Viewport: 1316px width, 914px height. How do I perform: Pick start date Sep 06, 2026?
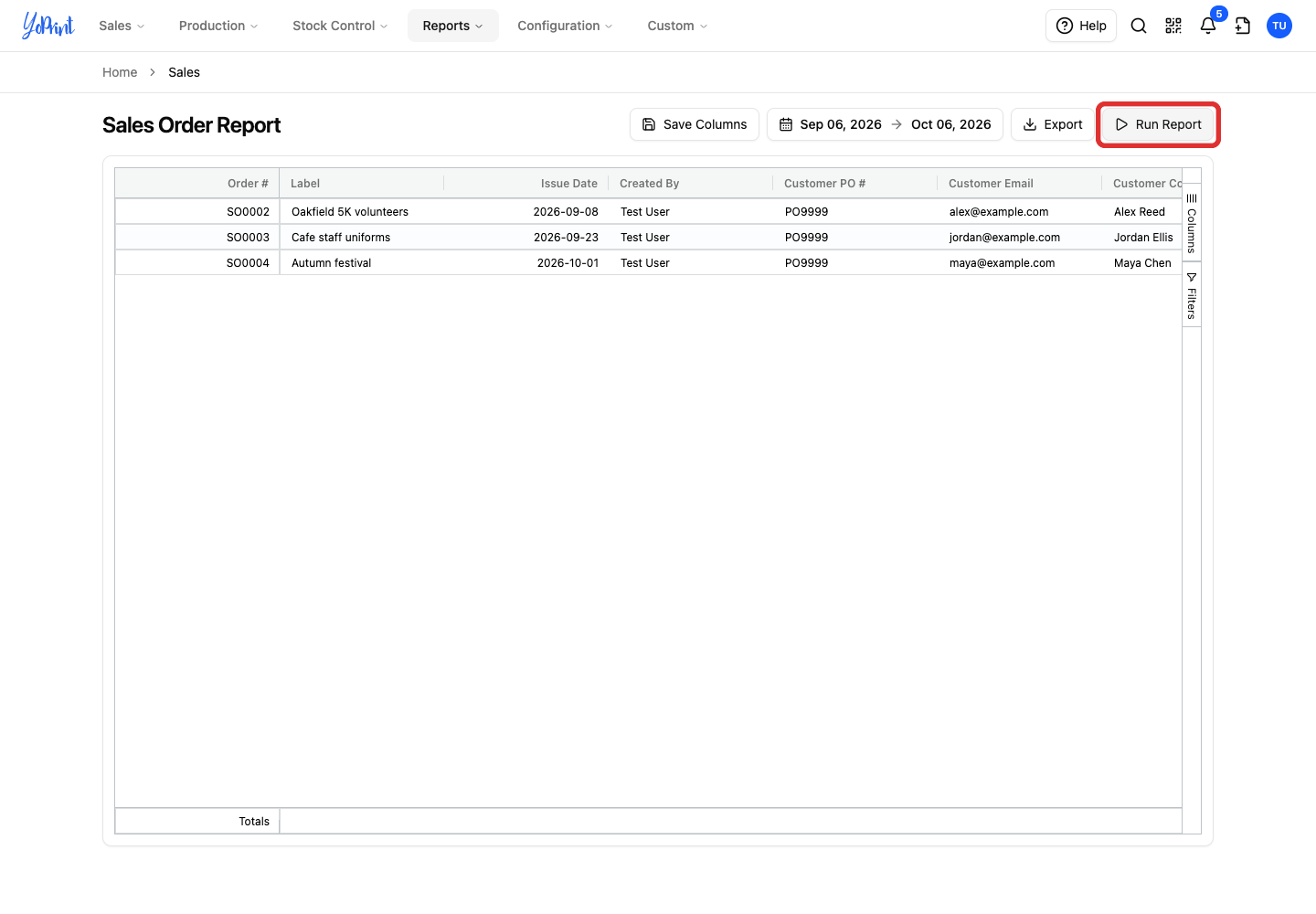coord(841,124)
